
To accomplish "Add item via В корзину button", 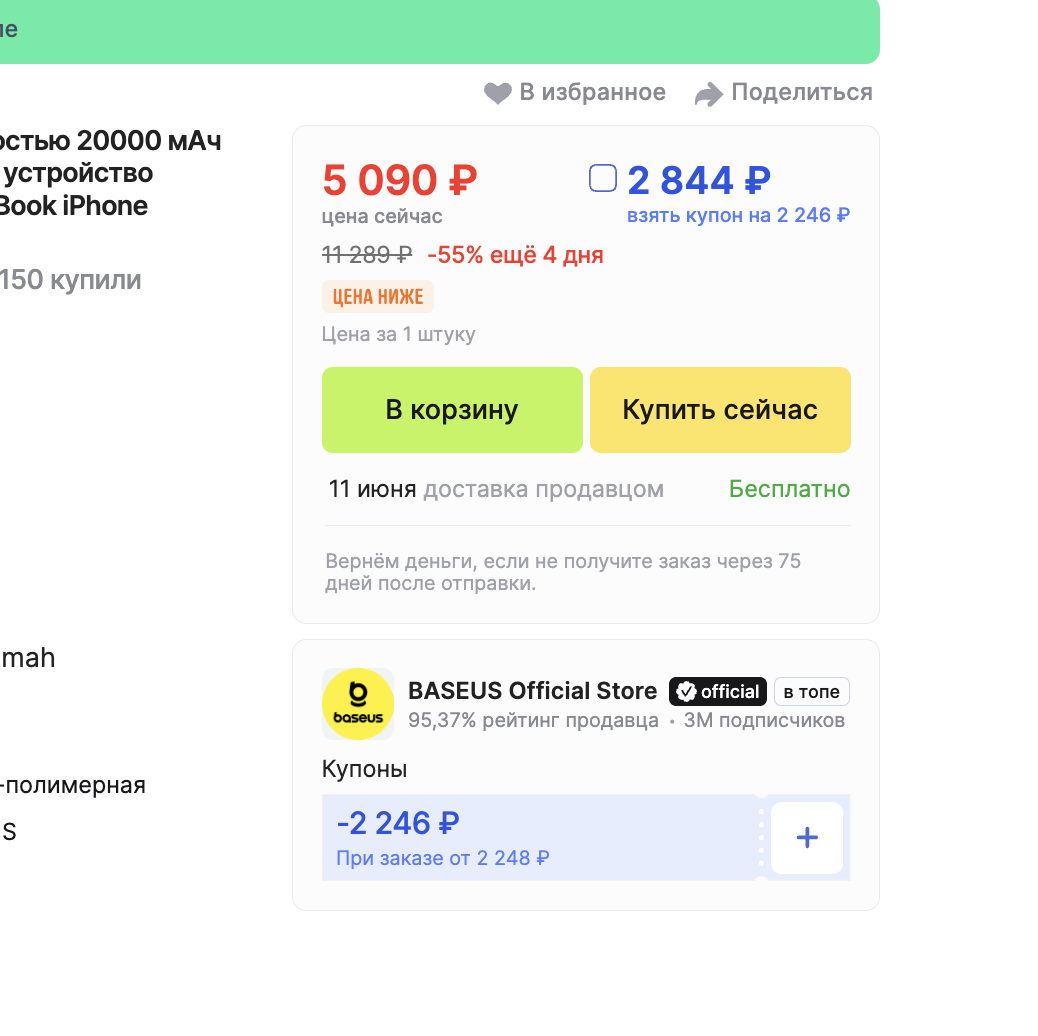I will point(452,410).
